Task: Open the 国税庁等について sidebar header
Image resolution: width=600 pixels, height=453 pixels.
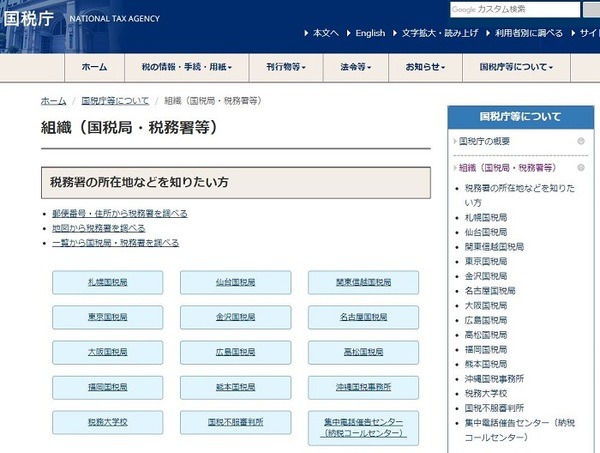Action: 520,117
